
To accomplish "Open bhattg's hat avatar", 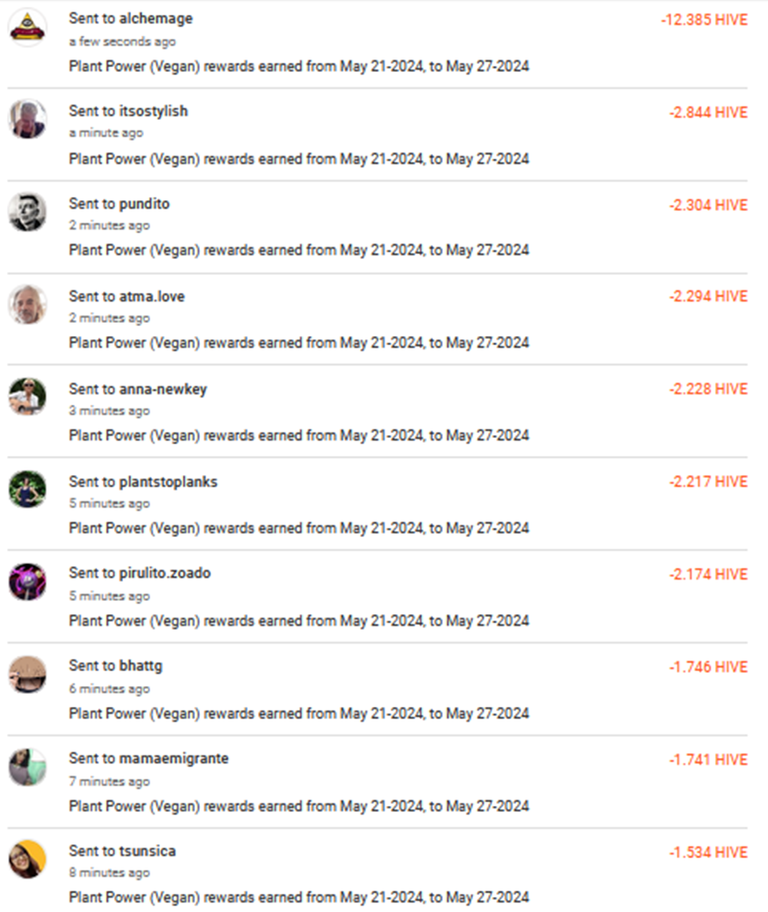I will [27, 674].
